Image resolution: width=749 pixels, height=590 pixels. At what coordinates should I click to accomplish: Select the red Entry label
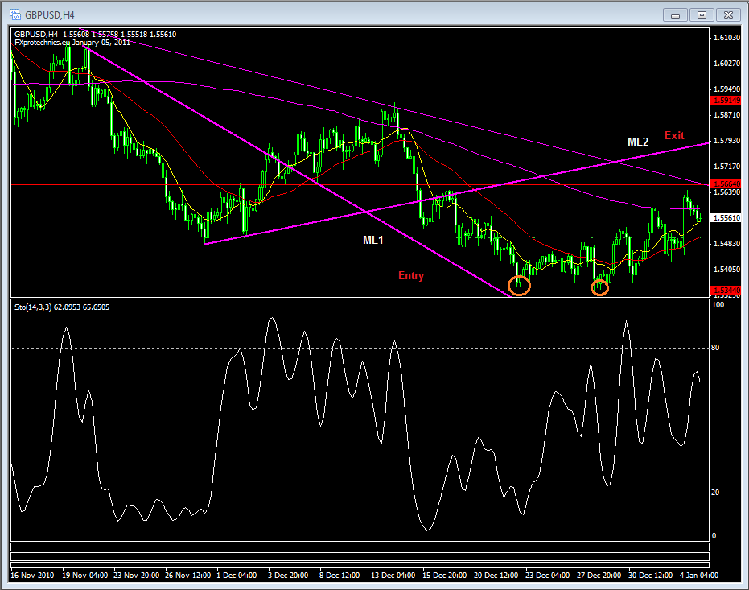click(411, 276)
